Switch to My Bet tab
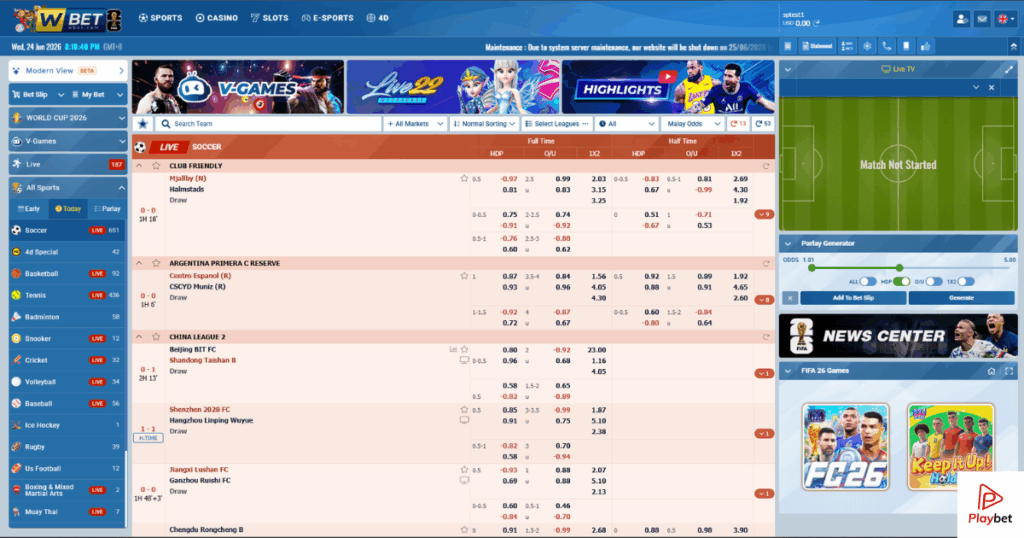 point(97,95)
